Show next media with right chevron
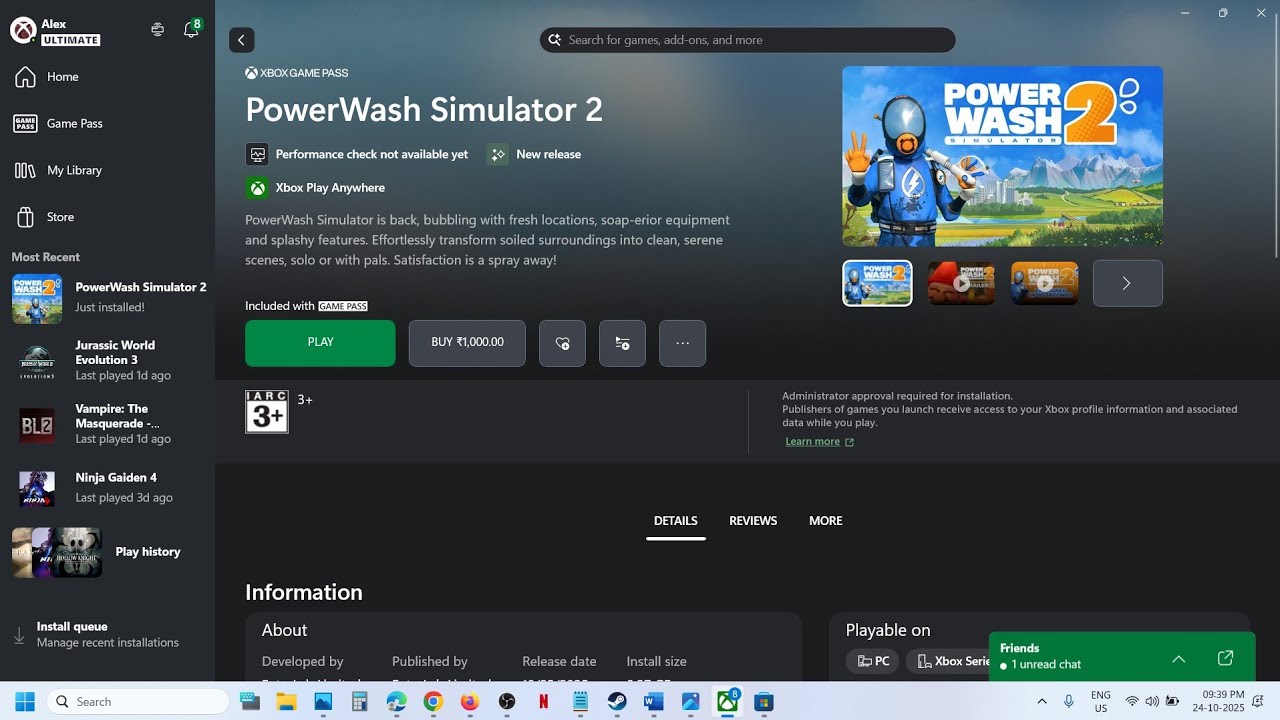The width and height of the screenshot is (1280, 720). pos(1127,283)
